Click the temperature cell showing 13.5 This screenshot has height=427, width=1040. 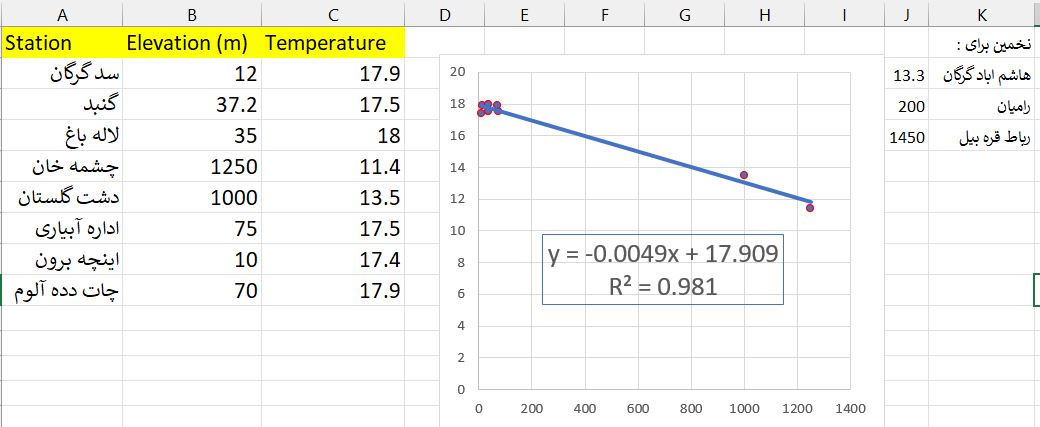pos(334,198)
